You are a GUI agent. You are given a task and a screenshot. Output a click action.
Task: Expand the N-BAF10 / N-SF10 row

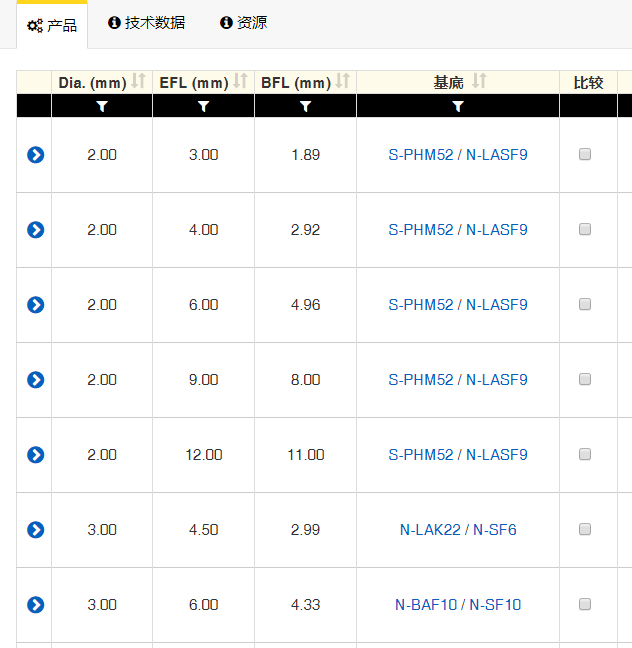36,605
